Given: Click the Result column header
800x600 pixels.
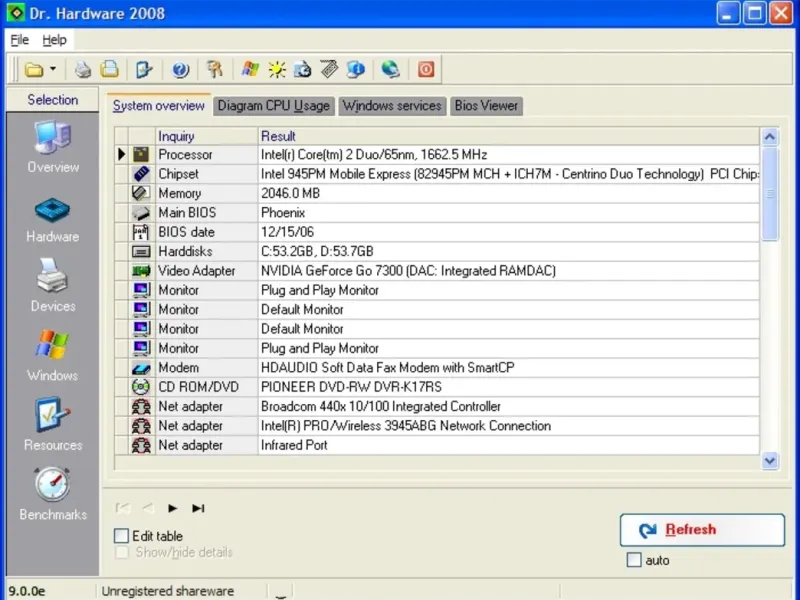Looking at the screenshot, I should pos(509,136).
